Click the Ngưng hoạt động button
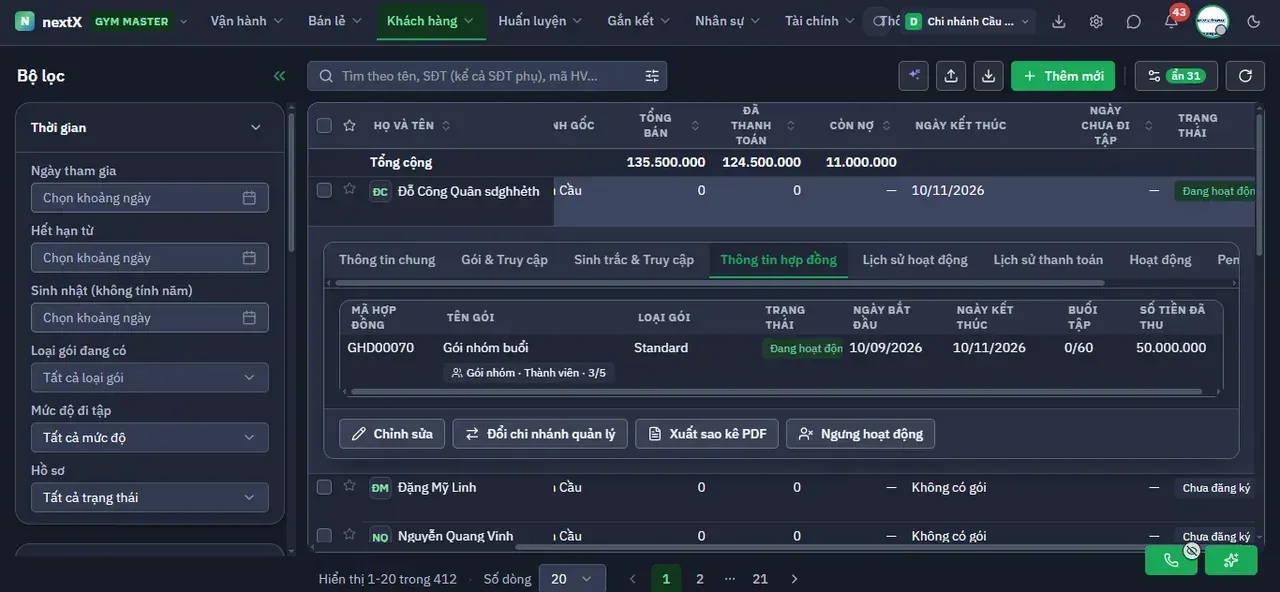 861,434
